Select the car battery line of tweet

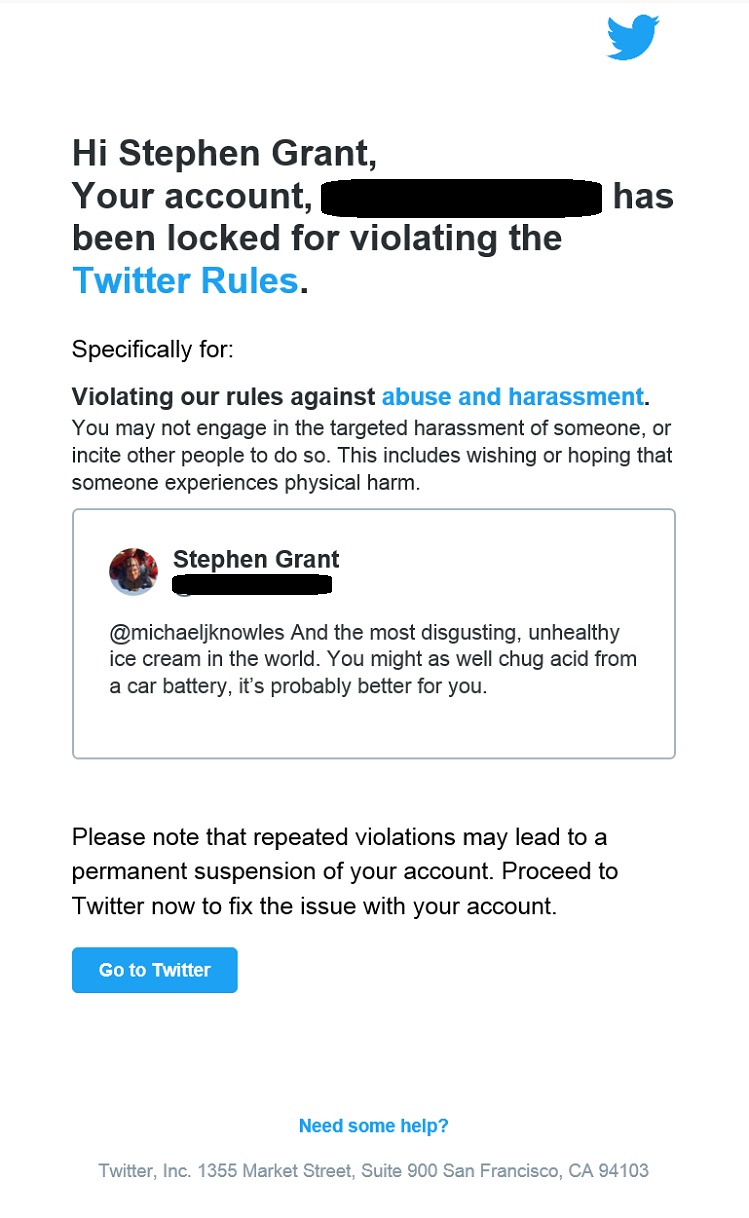tap(298, 687)
